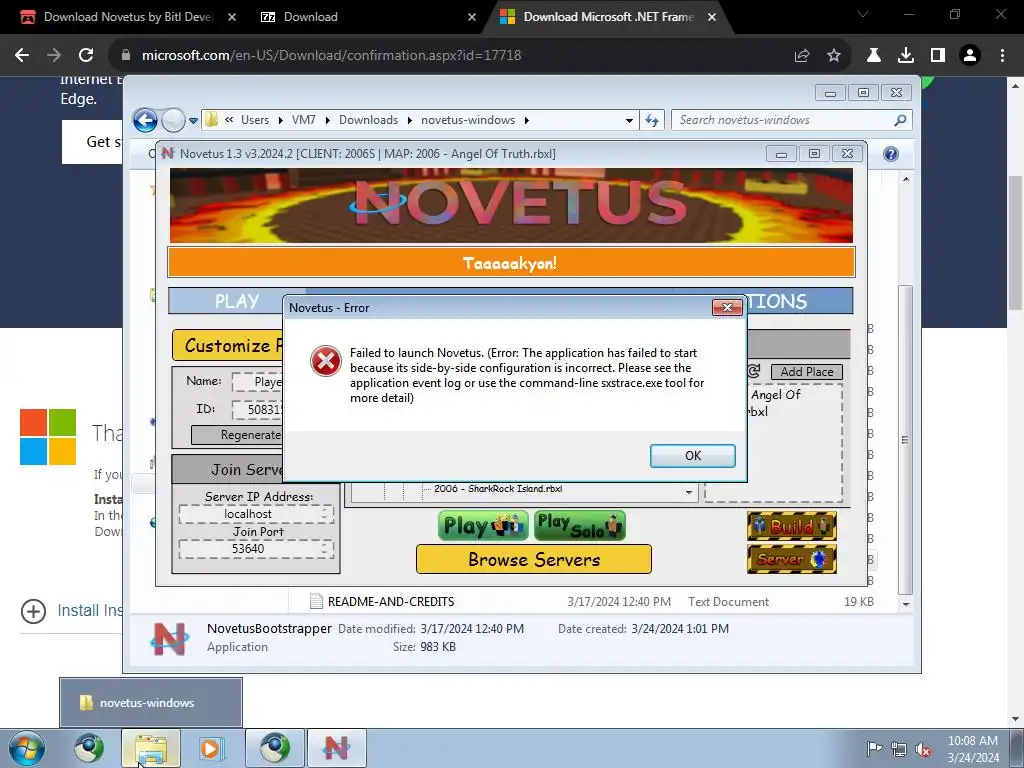Bookmark the page with the star icon
Image resolution: width=1024 pixels, height=768 pixels.
(x=834, y=56)
